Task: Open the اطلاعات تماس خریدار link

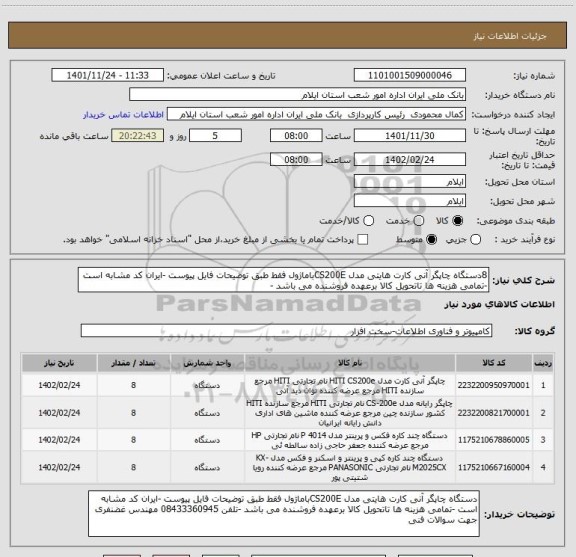Action: tap(123, 115)
